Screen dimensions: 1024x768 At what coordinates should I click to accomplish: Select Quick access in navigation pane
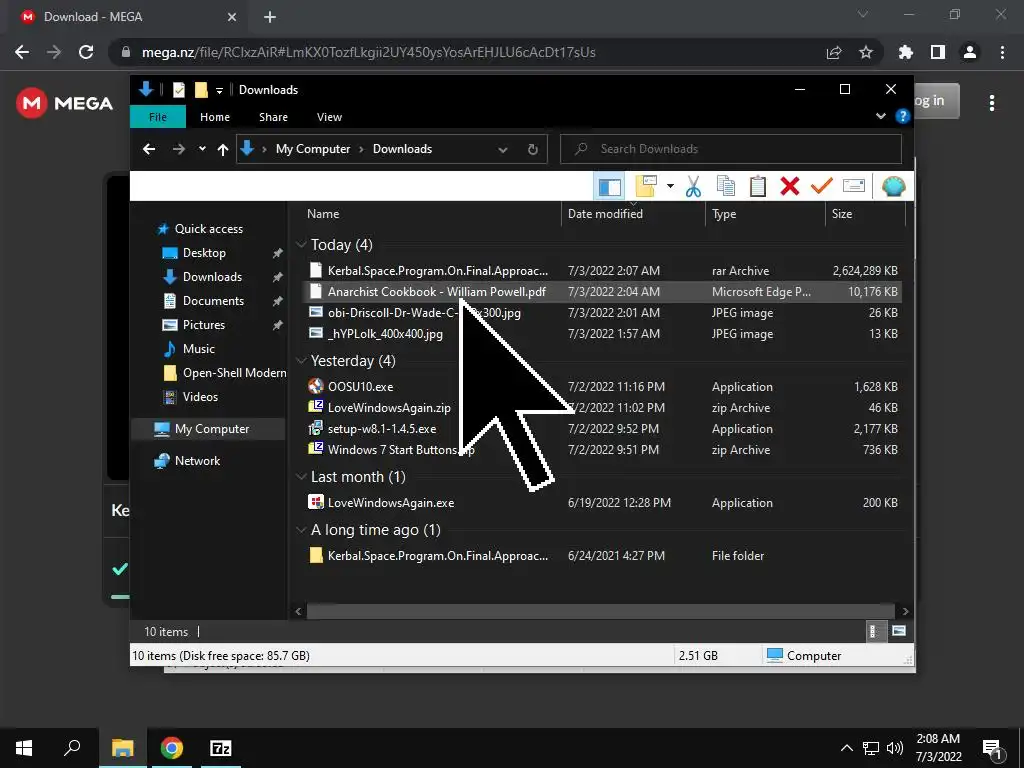click(x=208, y=229)
